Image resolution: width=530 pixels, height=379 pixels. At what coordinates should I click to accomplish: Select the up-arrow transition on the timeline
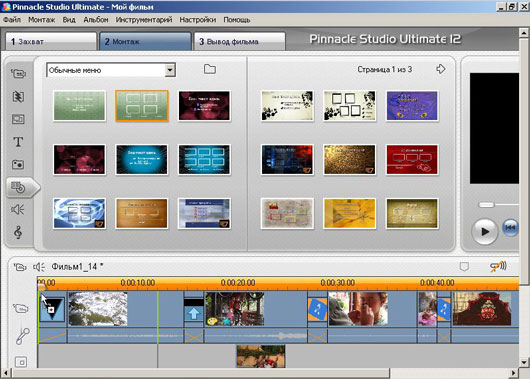point(194,310)
